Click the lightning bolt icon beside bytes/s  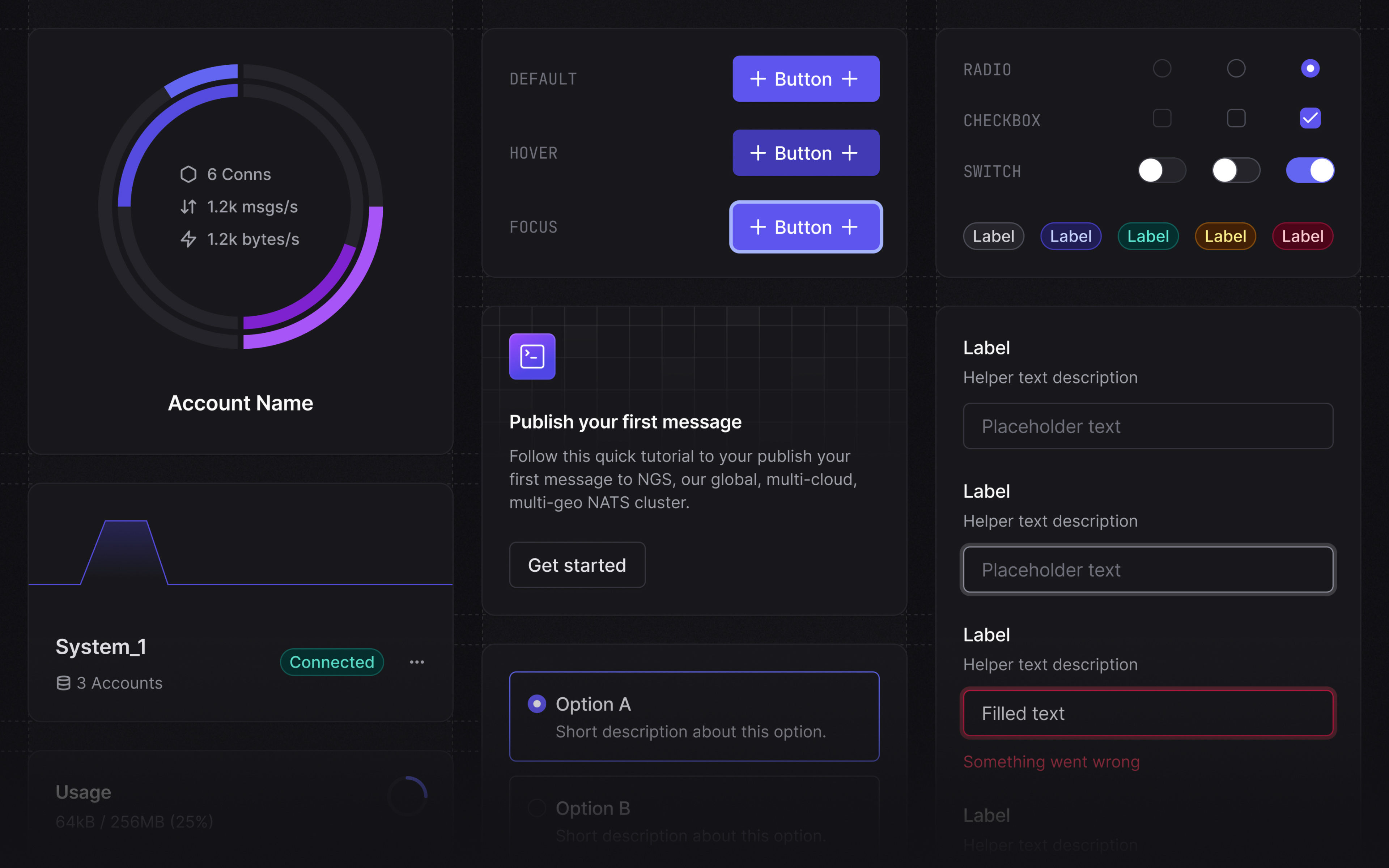pyautogui.click(x=188, y=239)
